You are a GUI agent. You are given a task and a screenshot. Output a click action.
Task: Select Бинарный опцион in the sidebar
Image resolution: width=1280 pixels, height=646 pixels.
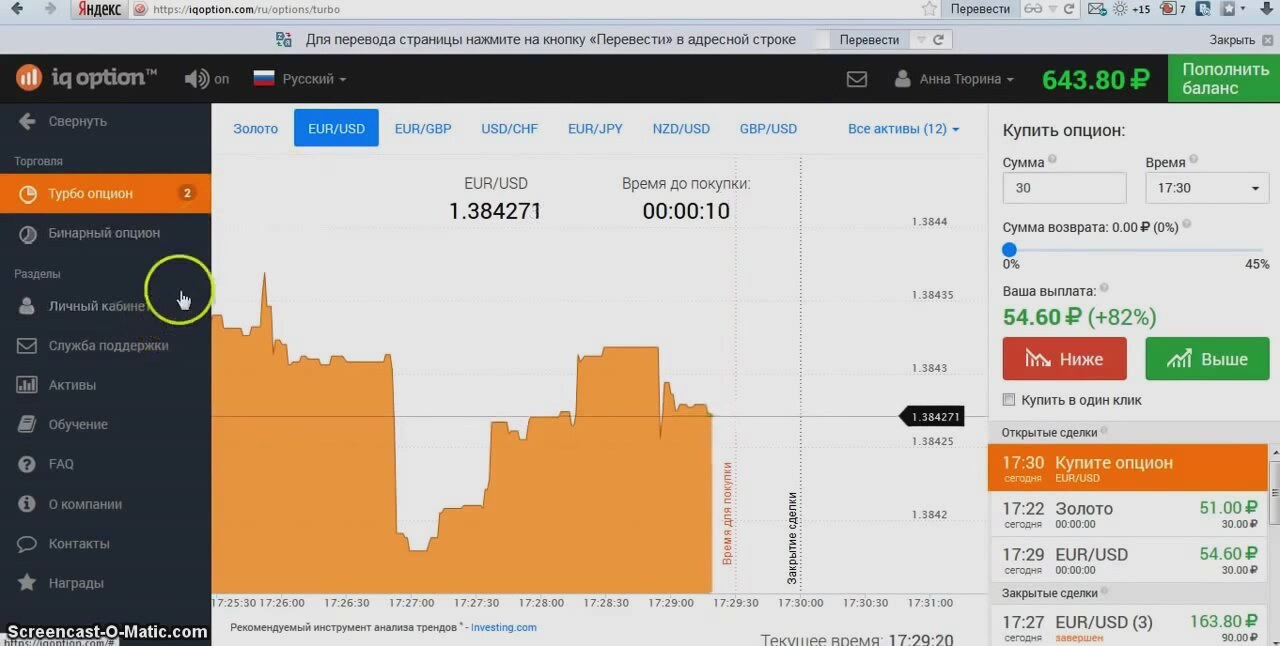coord(105,233)
